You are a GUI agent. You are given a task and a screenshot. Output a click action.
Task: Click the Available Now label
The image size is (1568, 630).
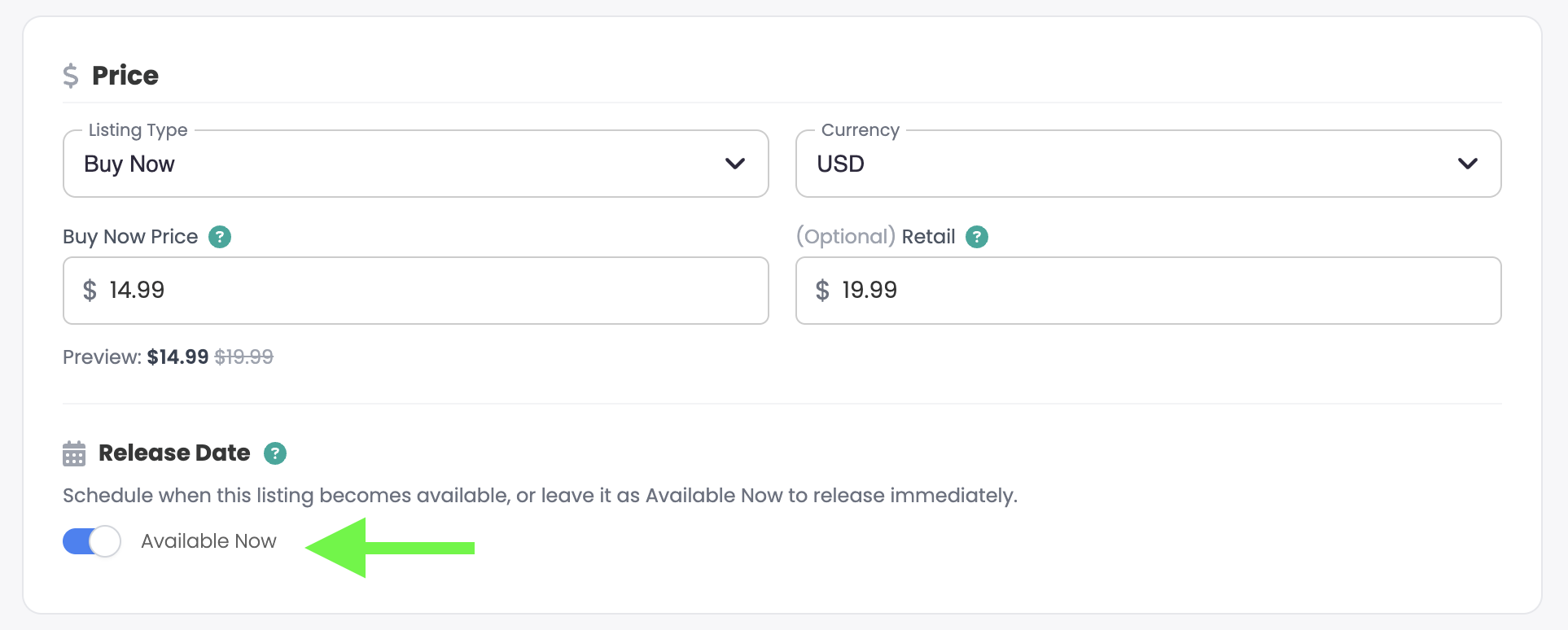click(x=209, y=541)
